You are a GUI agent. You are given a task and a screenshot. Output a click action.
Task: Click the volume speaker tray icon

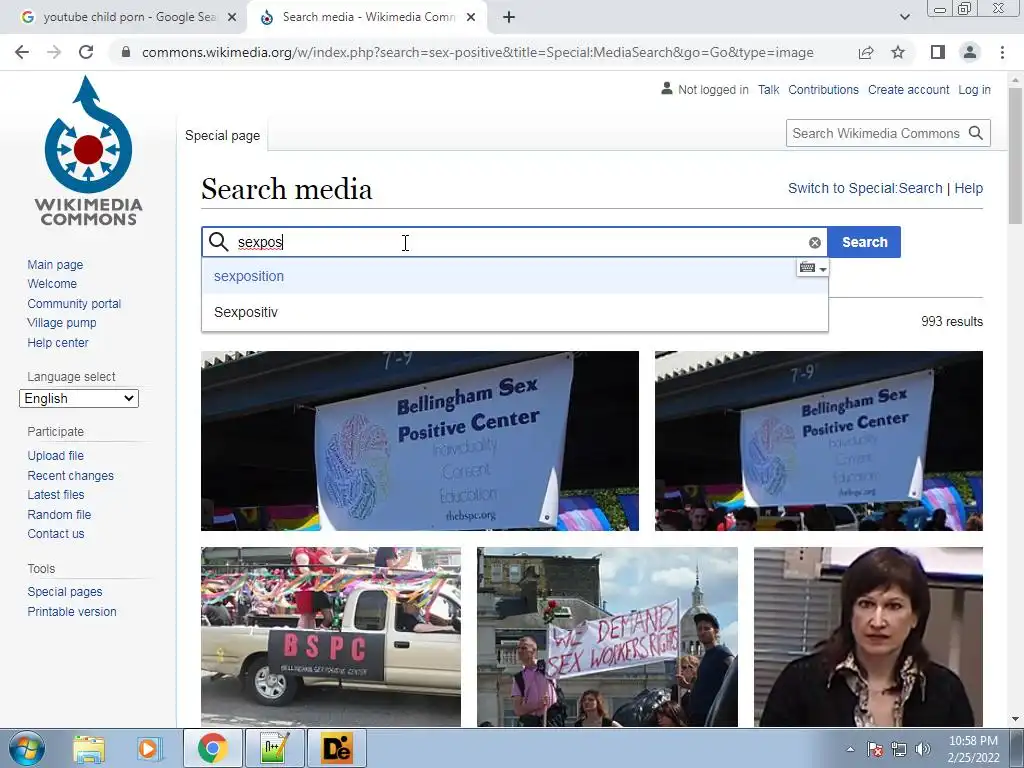tap(923, 749)
